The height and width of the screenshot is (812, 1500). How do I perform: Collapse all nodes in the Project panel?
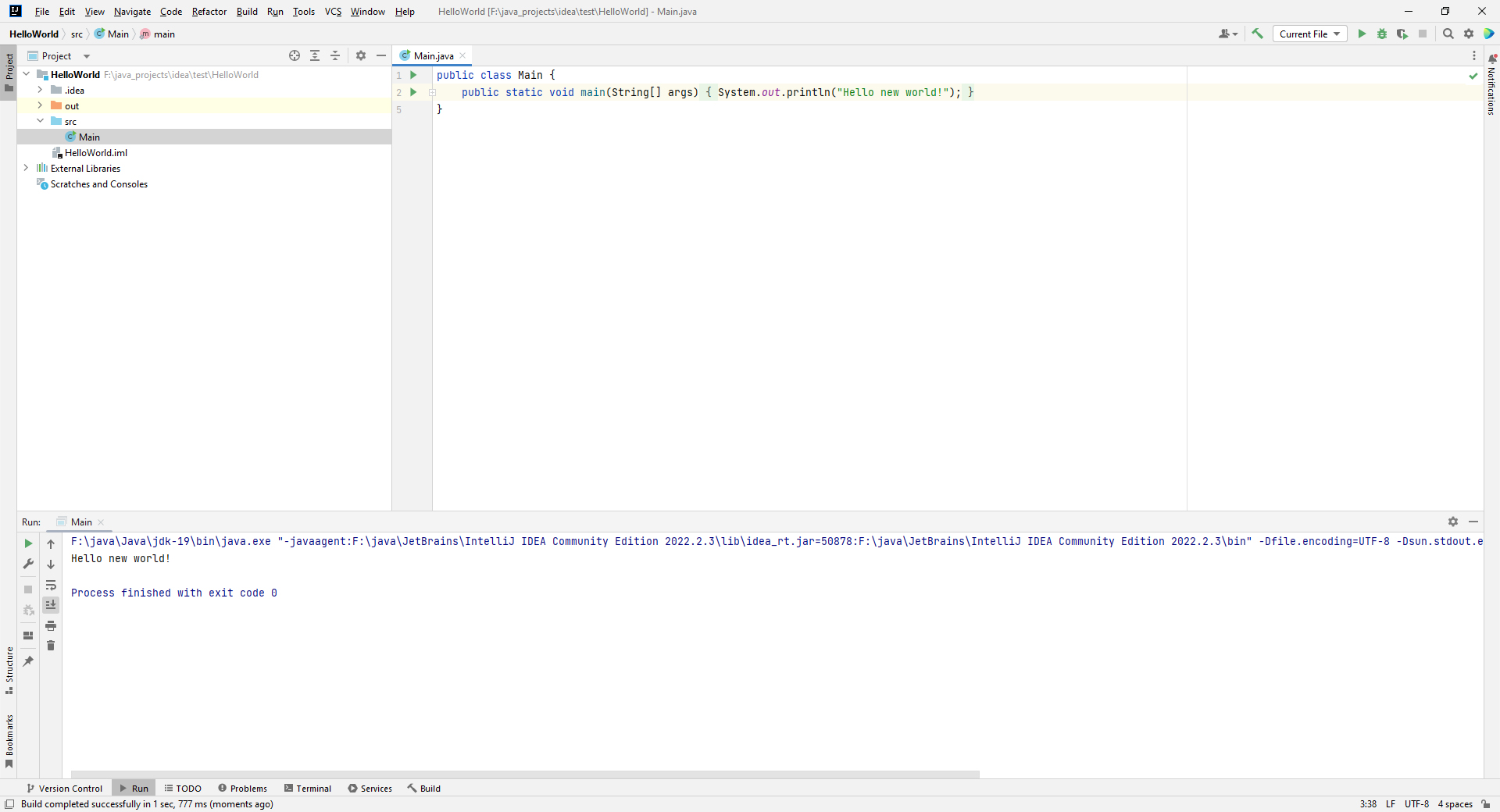(335, 55)
